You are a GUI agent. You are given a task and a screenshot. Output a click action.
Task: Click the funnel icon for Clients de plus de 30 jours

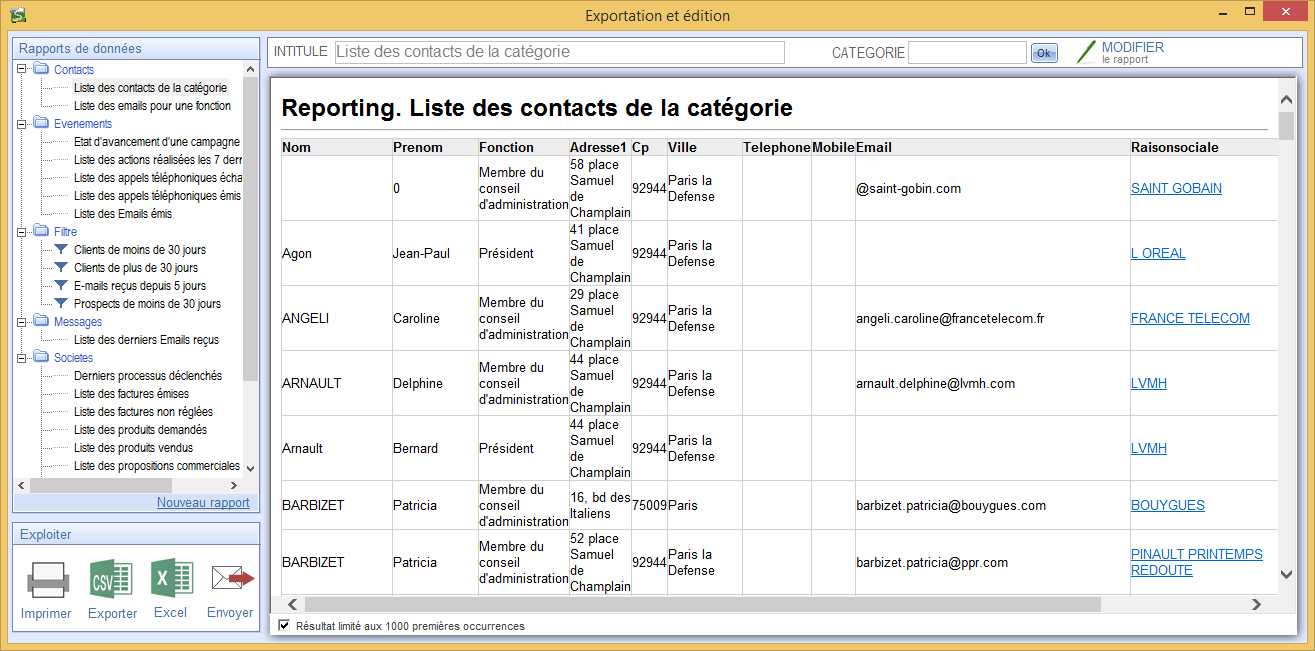click(61, 267)
